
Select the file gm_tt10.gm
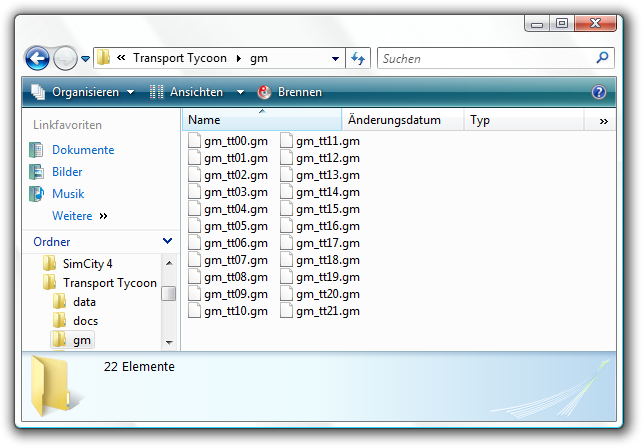[x=236, y=312]
